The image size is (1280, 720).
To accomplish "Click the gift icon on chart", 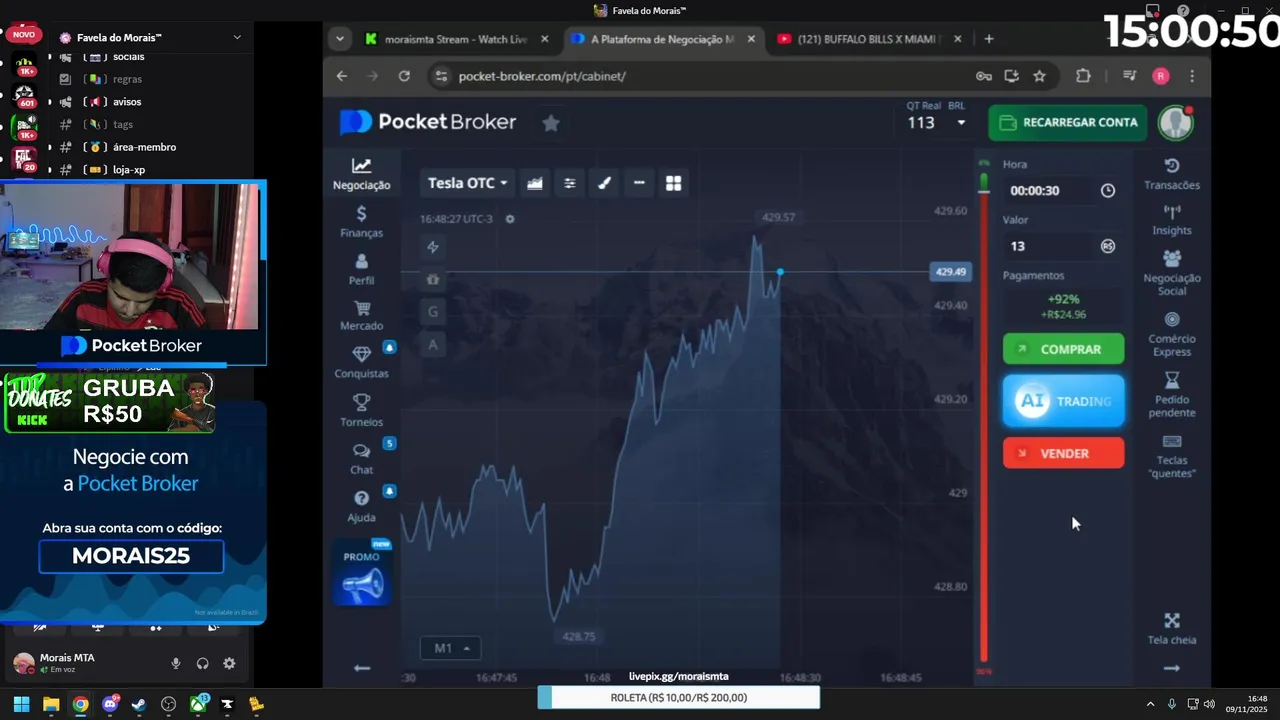I will pyautogui.click(x=433, y=280).
